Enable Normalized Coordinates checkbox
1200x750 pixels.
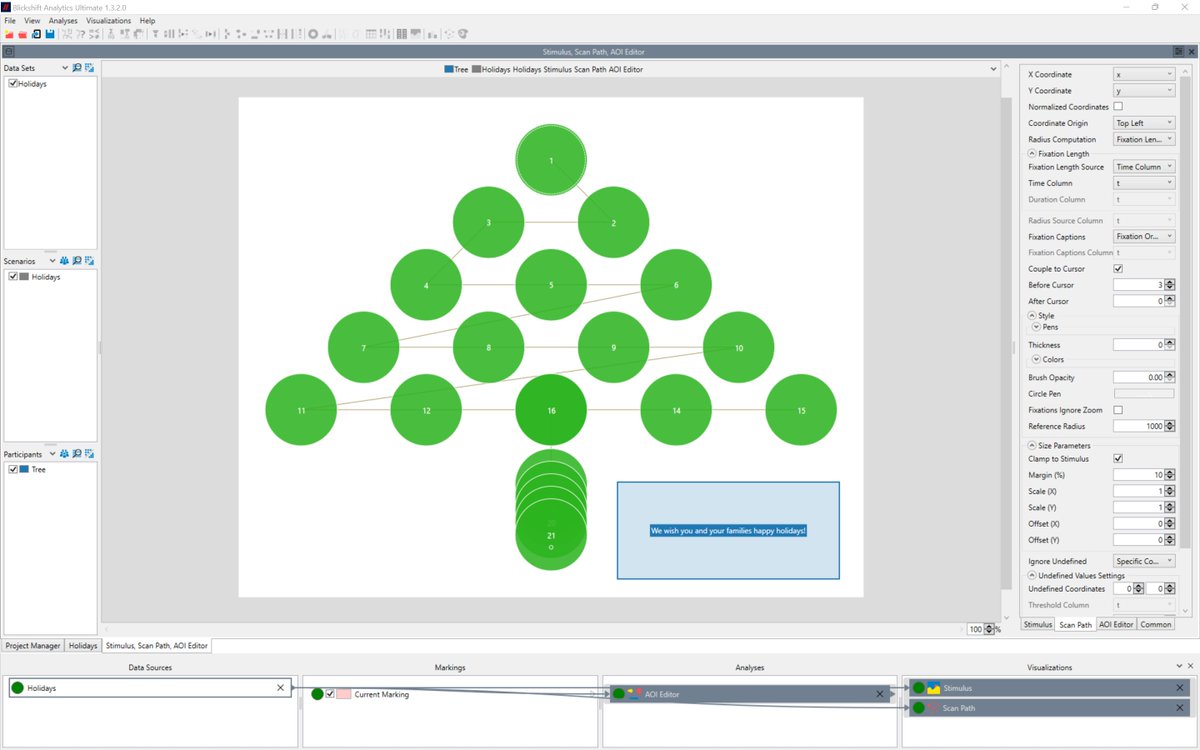[x=1118, y=106]
